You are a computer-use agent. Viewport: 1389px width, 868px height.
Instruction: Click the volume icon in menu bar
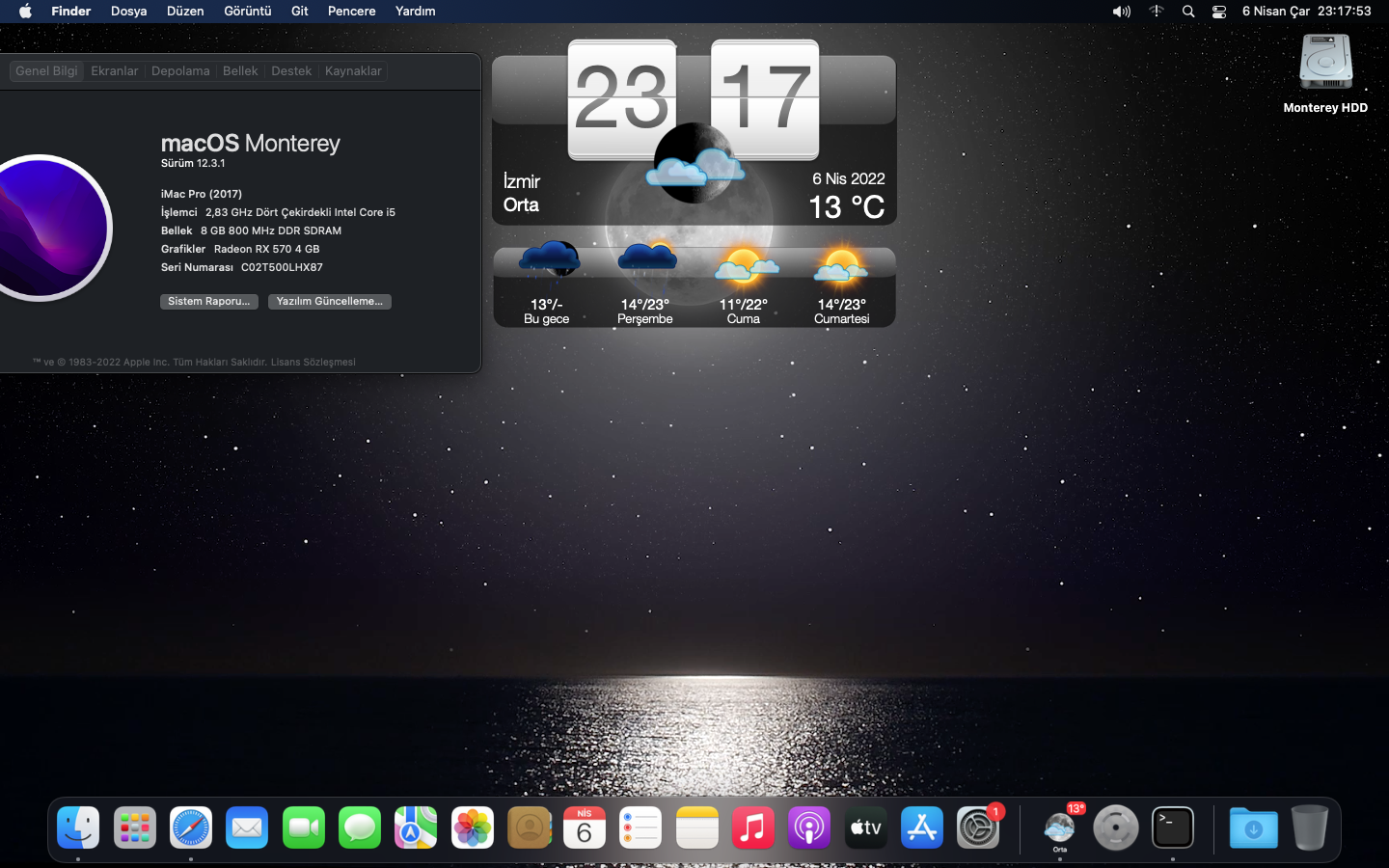[x=1121, y=12]
